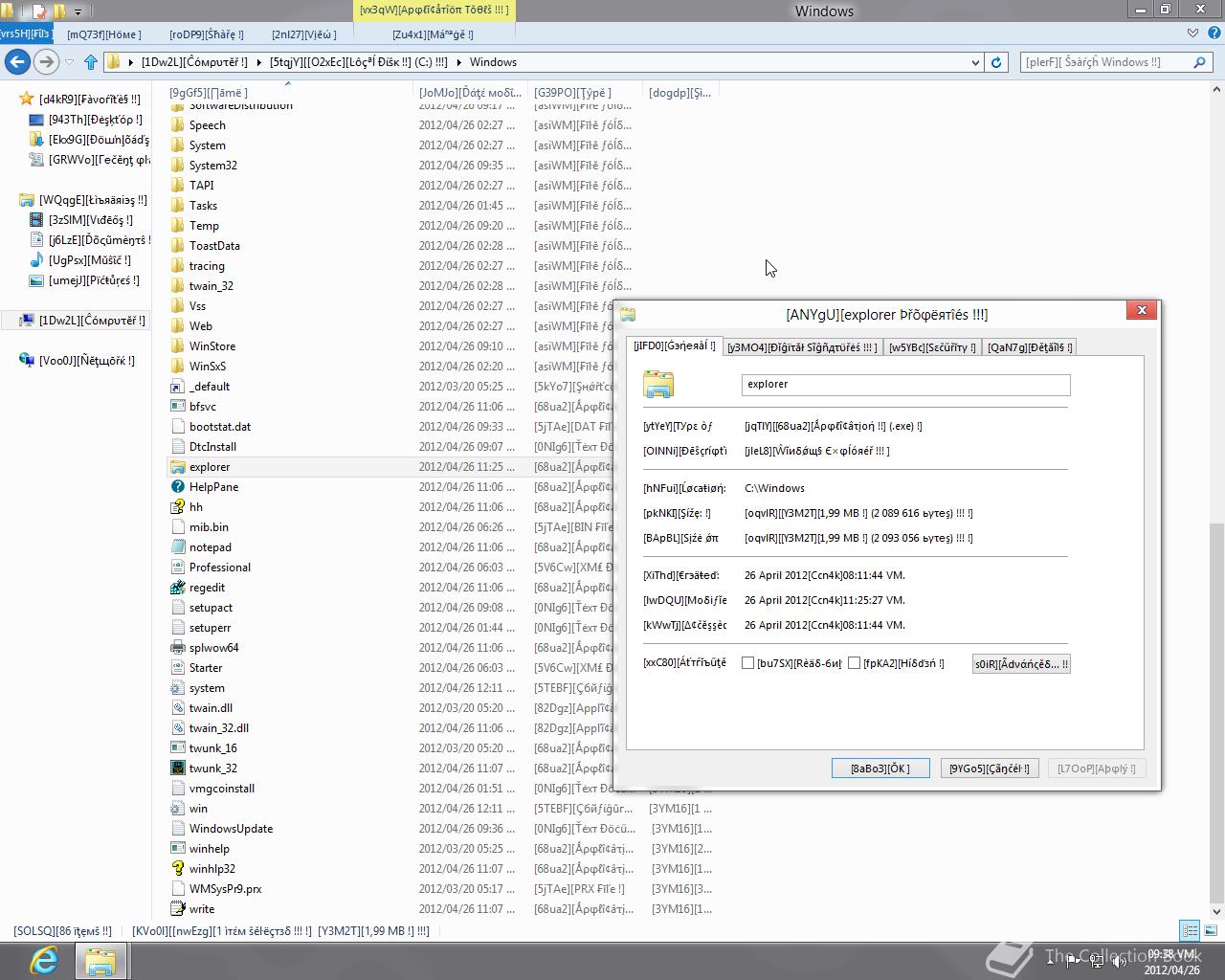Click Cancel in explorer Properties dialog
The image size is (1225, 980).
(x=989, y=768)
